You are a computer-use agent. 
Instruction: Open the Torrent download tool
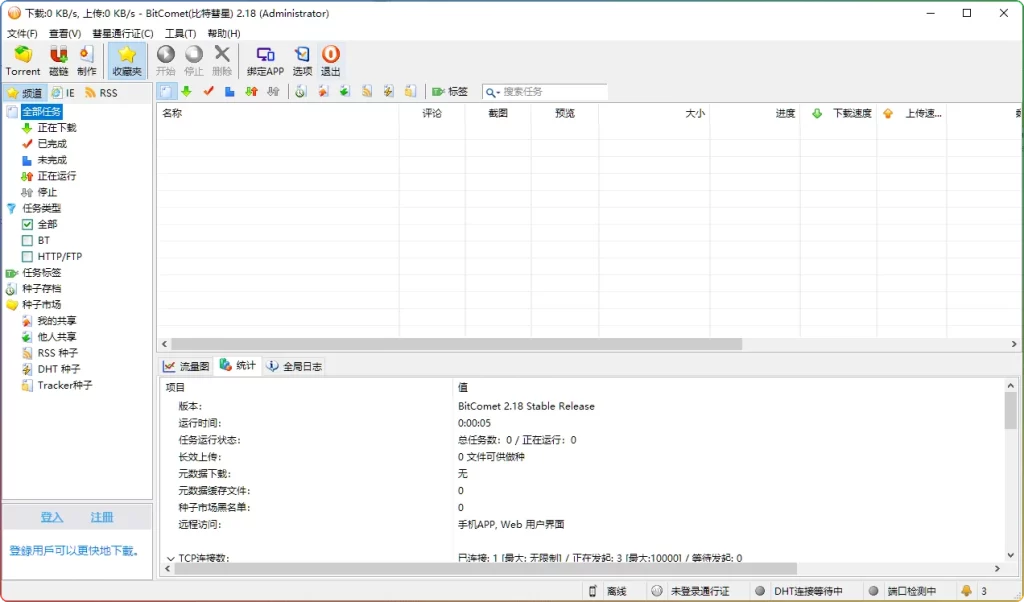(22, 60)
